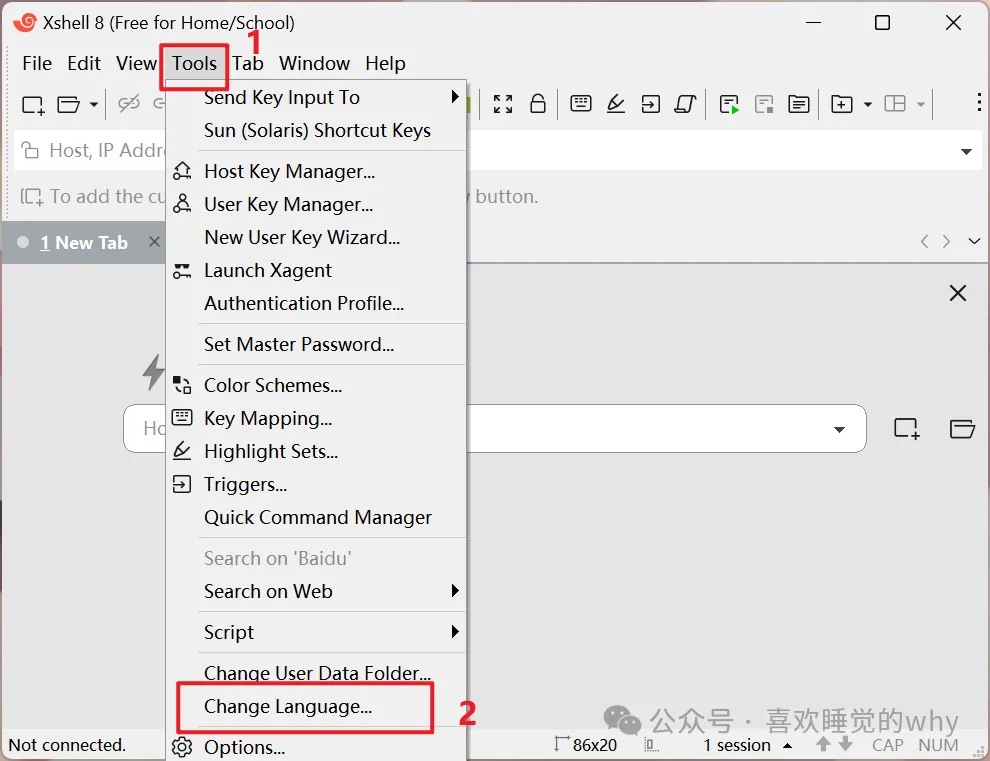Screen dimensions: 990x761
Task: Open Authentication Profile menu entry
Action: click(316, 303)
